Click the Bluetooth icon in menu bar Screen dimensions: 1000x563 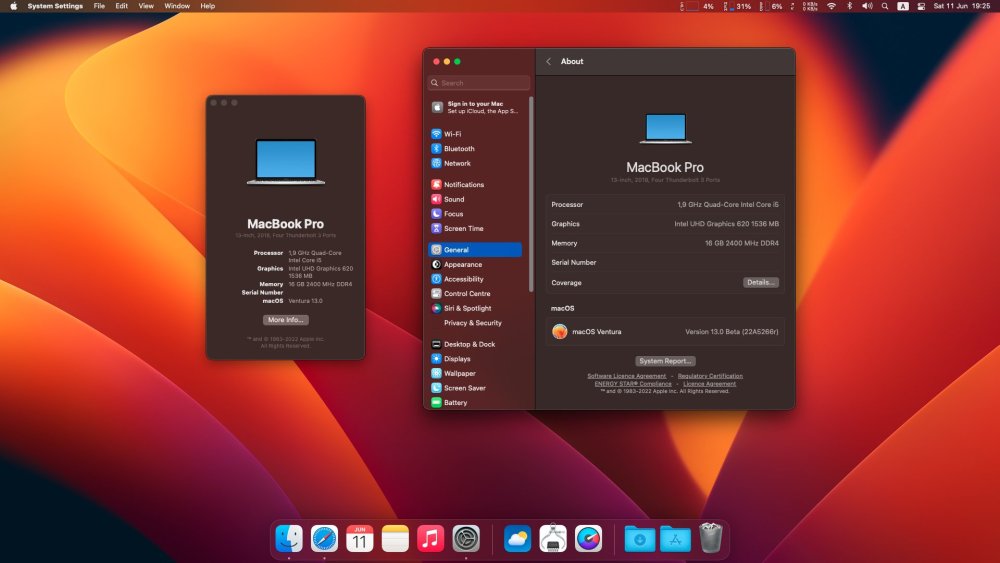click(x=849, y=6)
